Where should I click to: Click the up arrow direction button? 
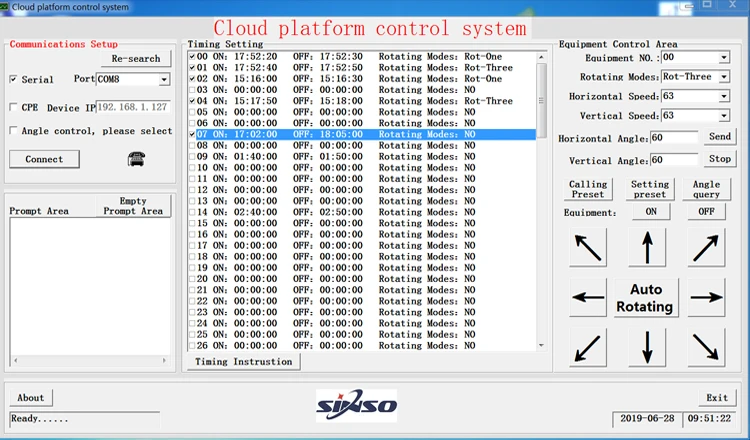pos(647,247)
